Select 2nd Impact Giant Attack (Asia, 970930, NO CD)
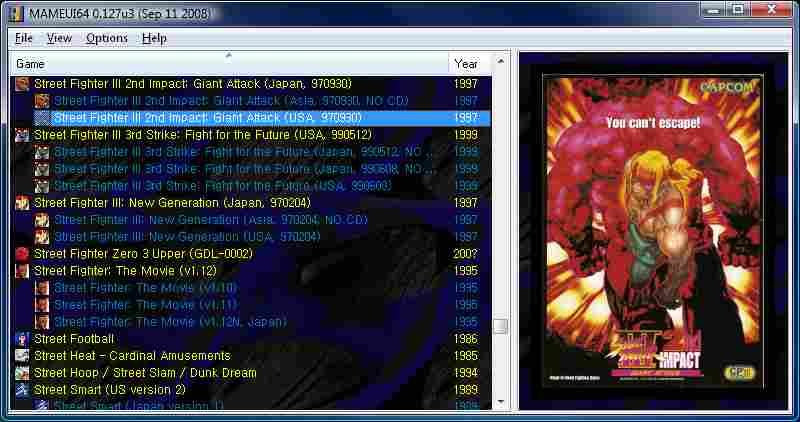 tap(231, 101)
